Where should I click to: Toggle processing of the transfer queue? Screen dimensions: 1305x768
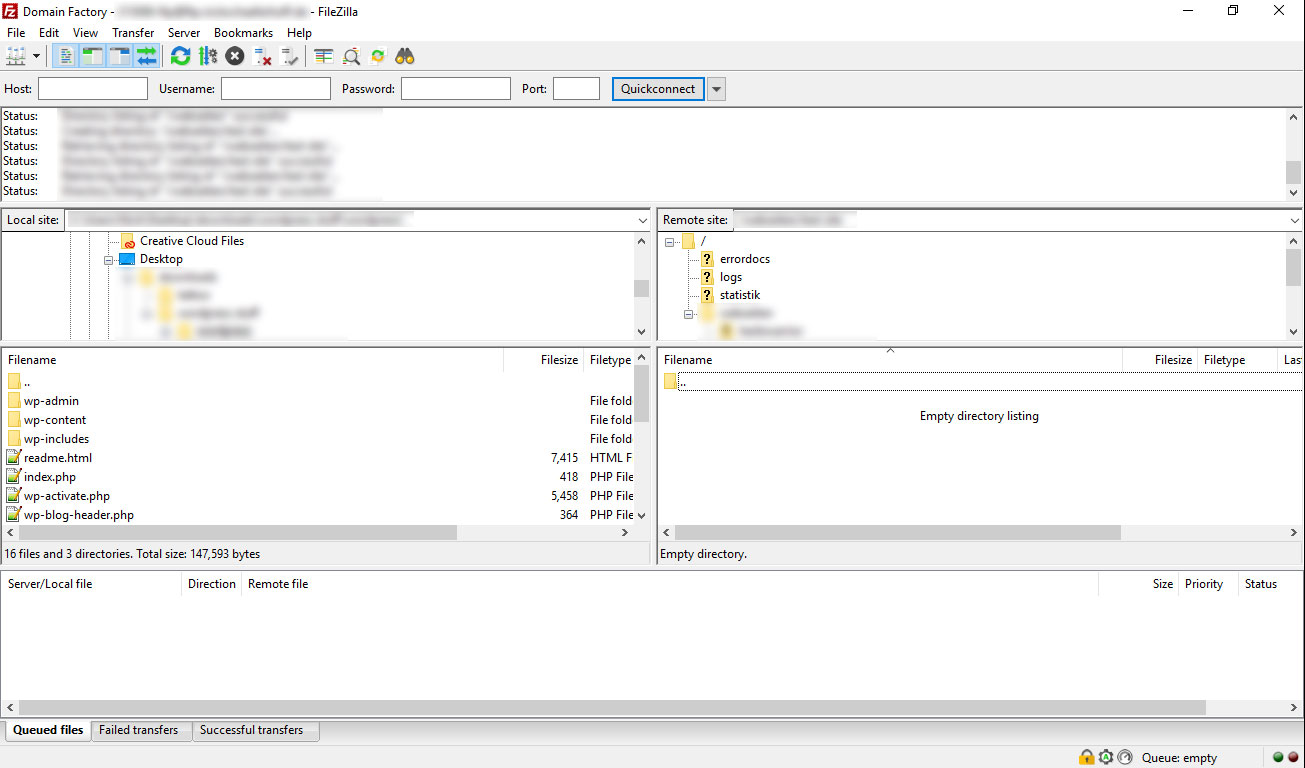point(208,56)
